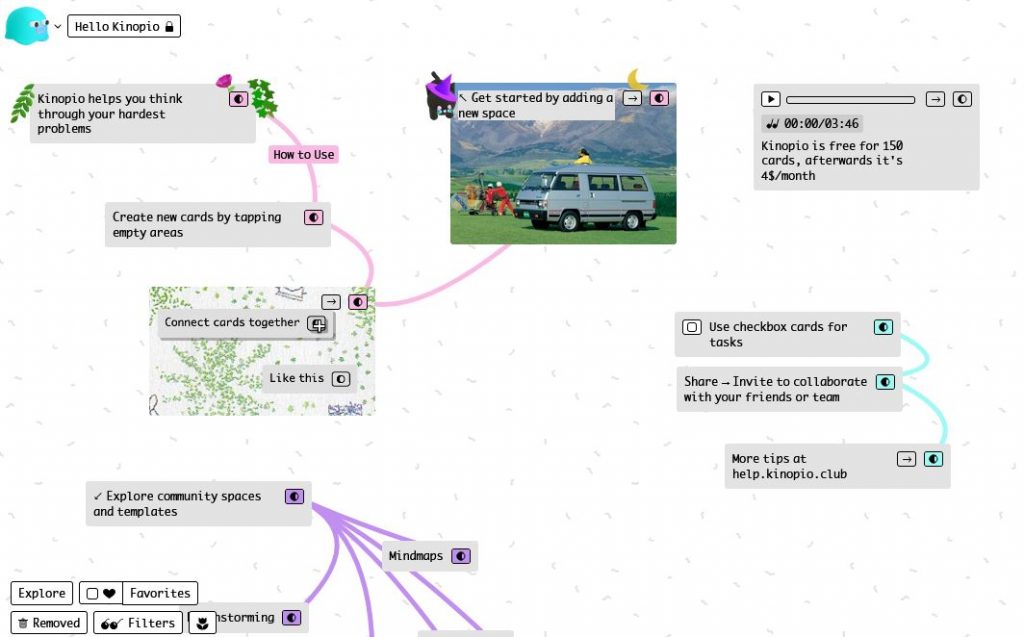This screenshot has height=637, width=1024.
Task: Select the eyeglasses icon on the Filters button
Action: coord(109,622)
